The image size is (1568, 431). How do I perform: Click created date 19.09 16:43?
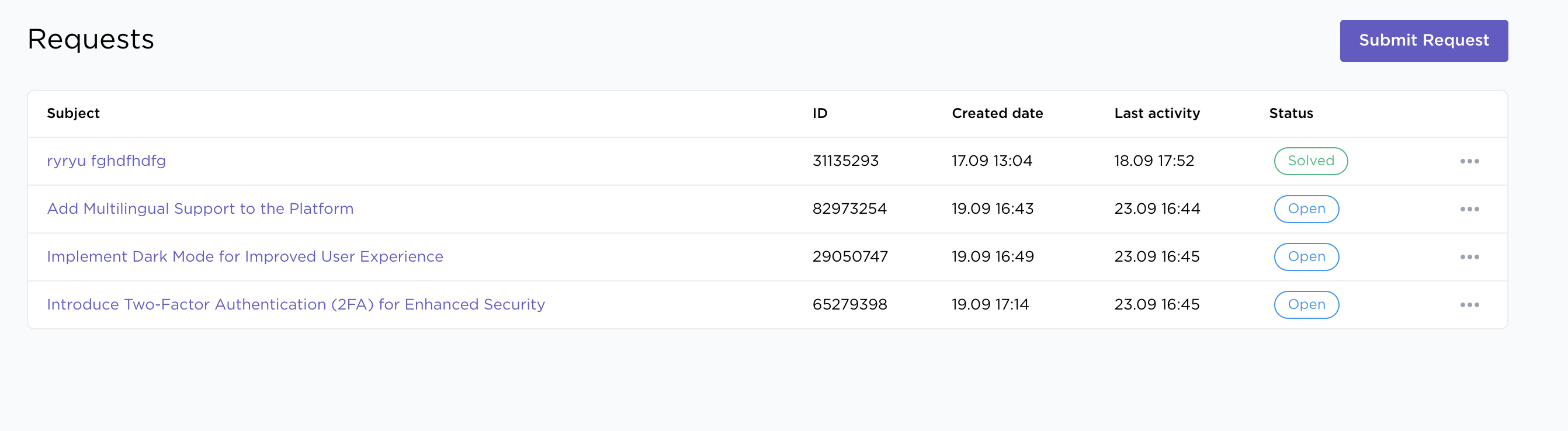(993, 209)
